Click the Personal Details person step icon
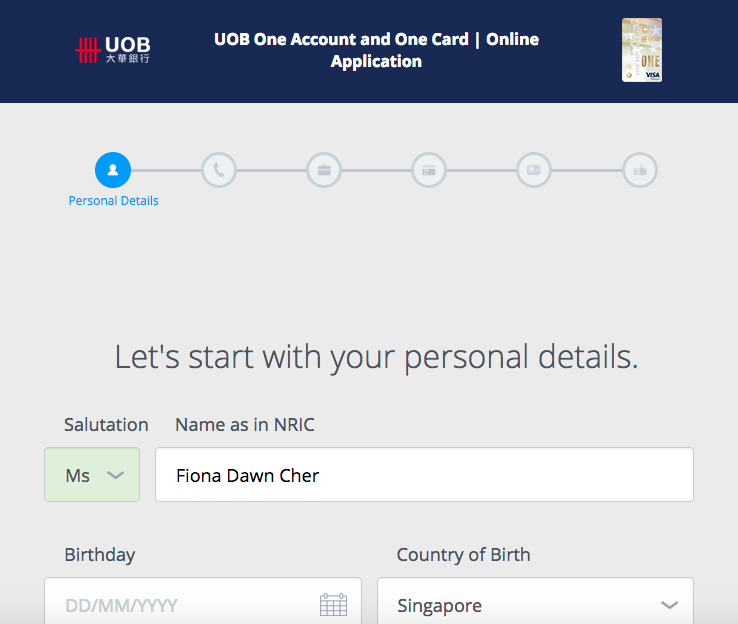 click(113, 170)
